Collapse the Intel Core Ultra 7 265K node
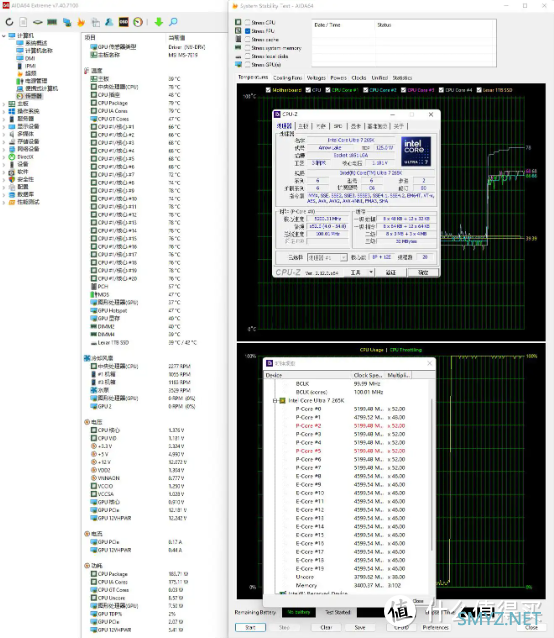 [x=275, y=401]
